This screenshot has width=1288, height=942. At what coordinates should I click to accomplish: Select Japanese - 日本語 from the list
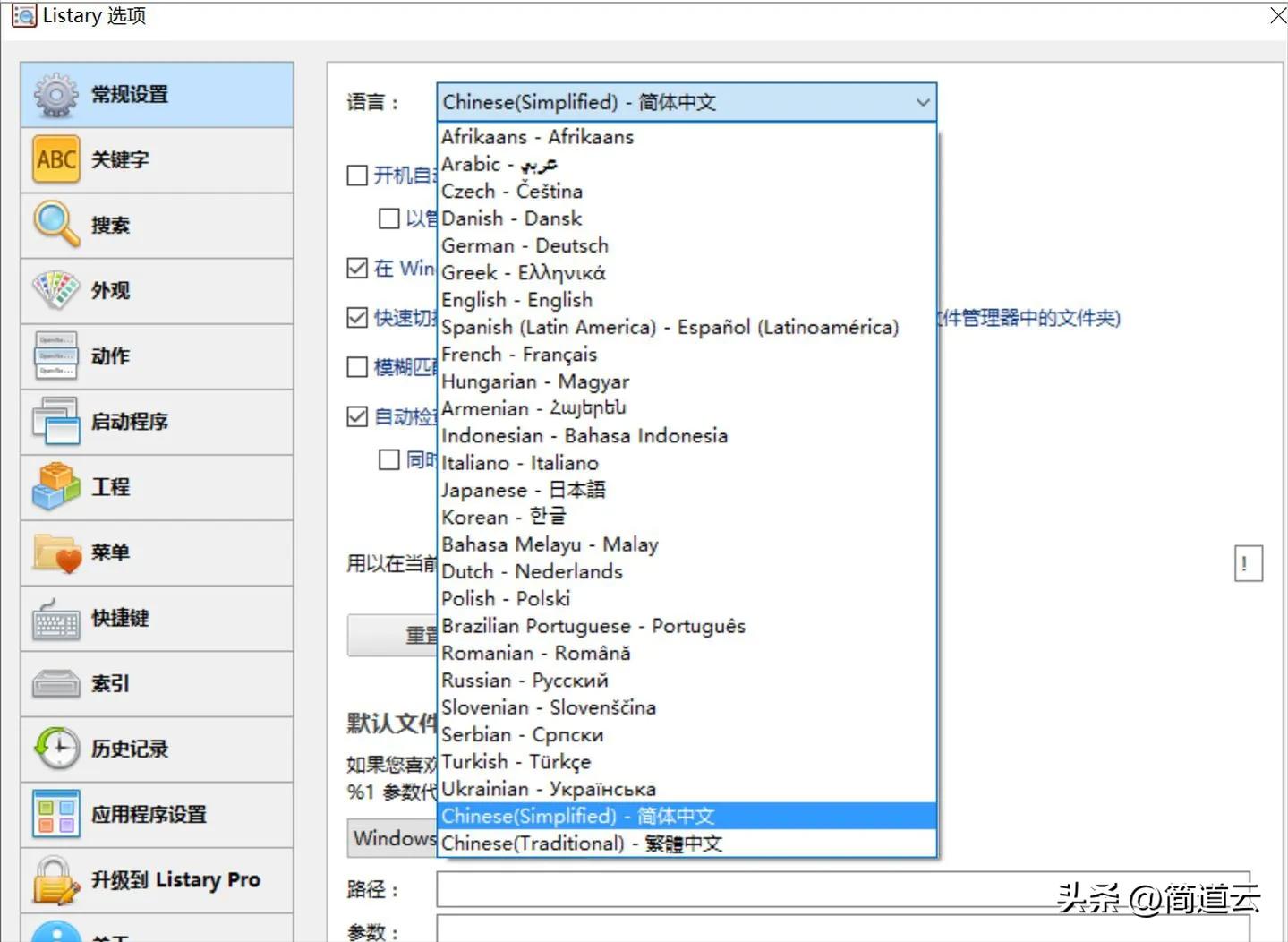[x=524, y=490]
